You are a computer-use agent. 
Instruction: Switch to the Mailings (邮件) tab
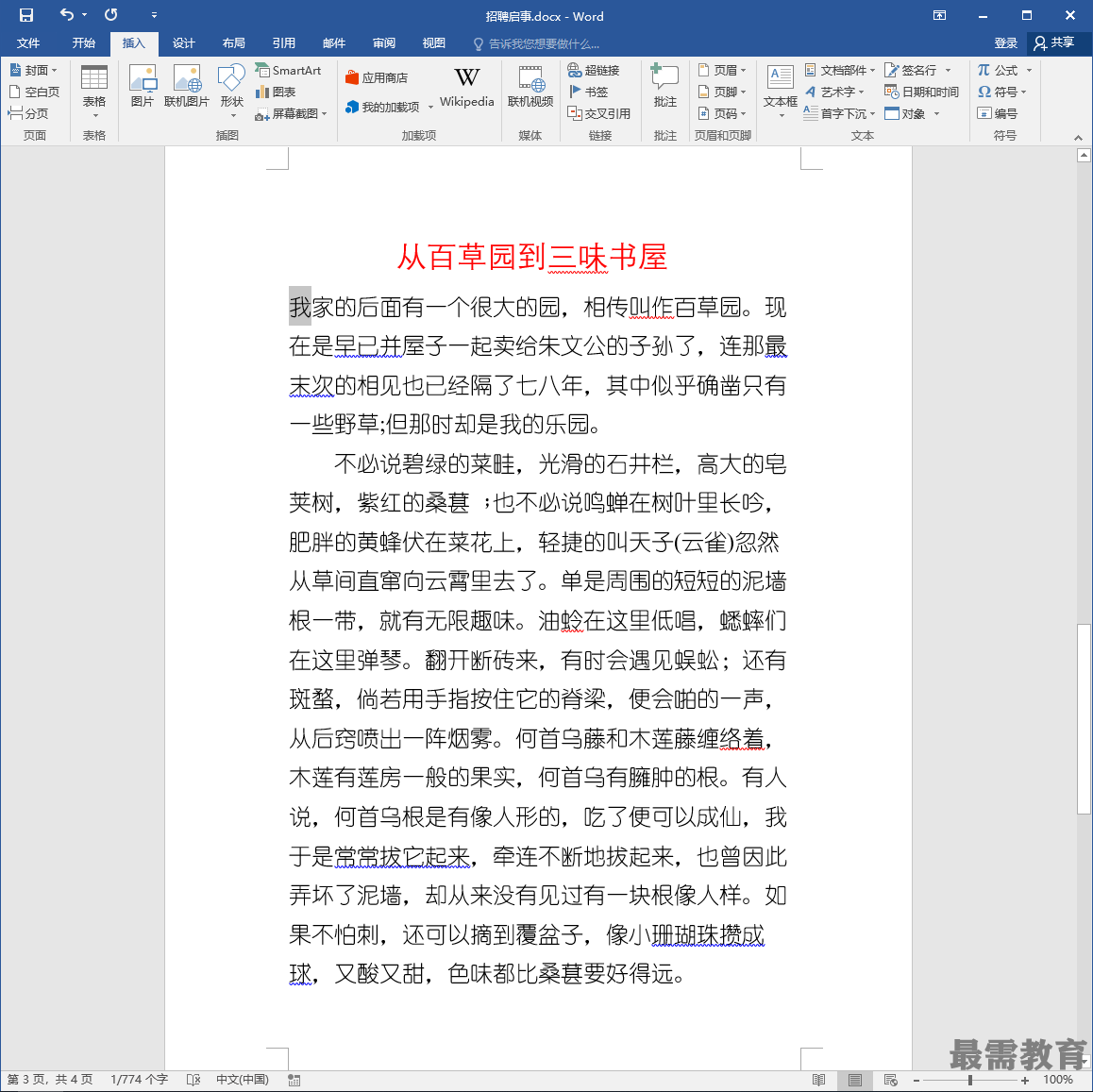(334, 43)
